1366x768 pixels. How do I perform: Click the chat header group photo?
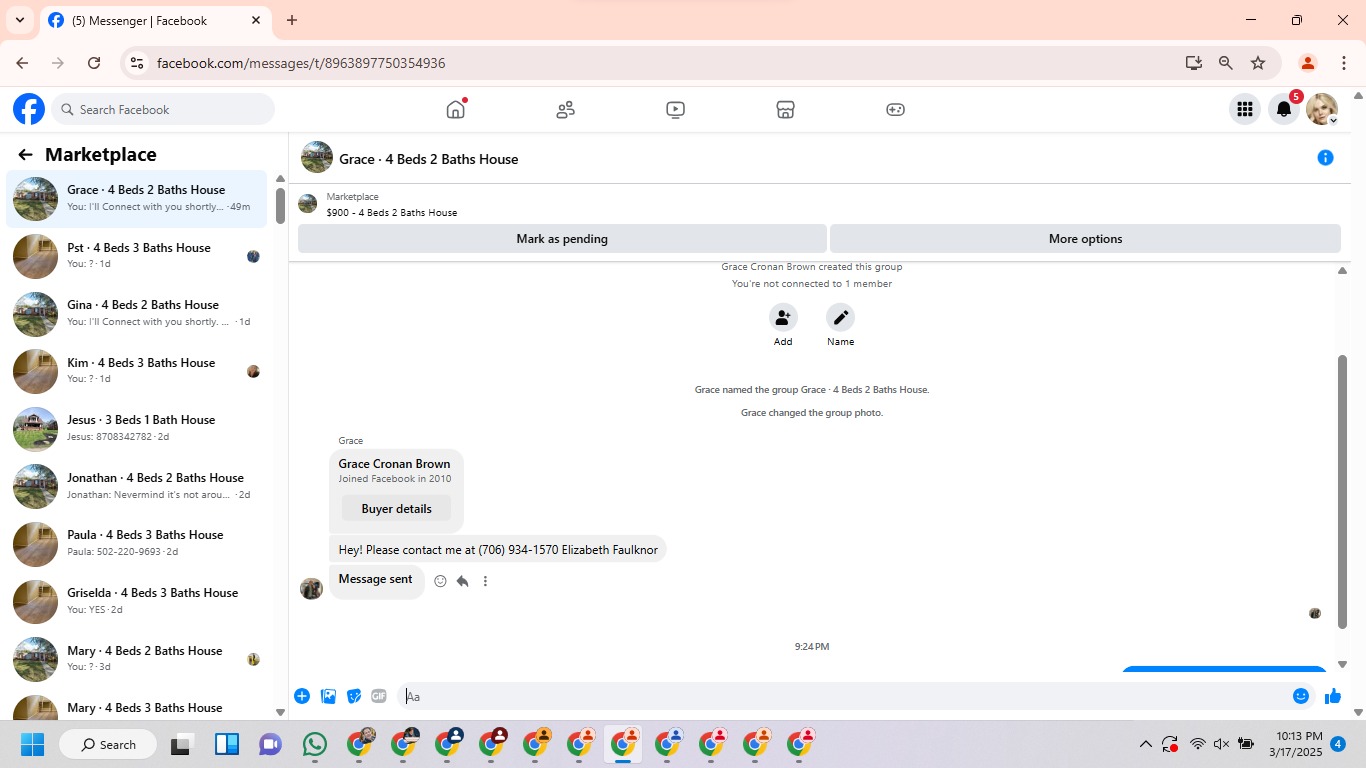tap(317, 157)
